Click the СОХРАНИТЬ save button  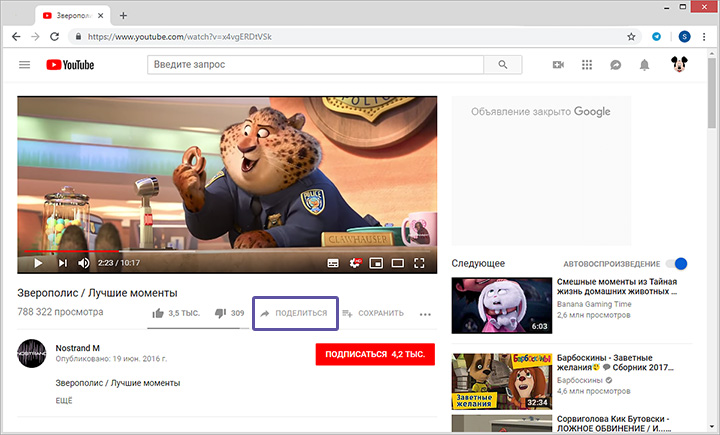point(373,313)
